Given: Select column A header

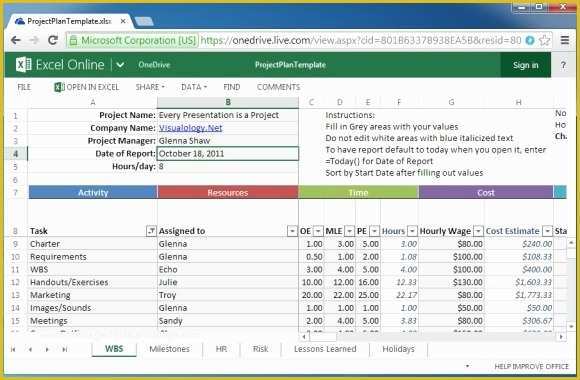Looking at the screenshot, I should (92, 102).
